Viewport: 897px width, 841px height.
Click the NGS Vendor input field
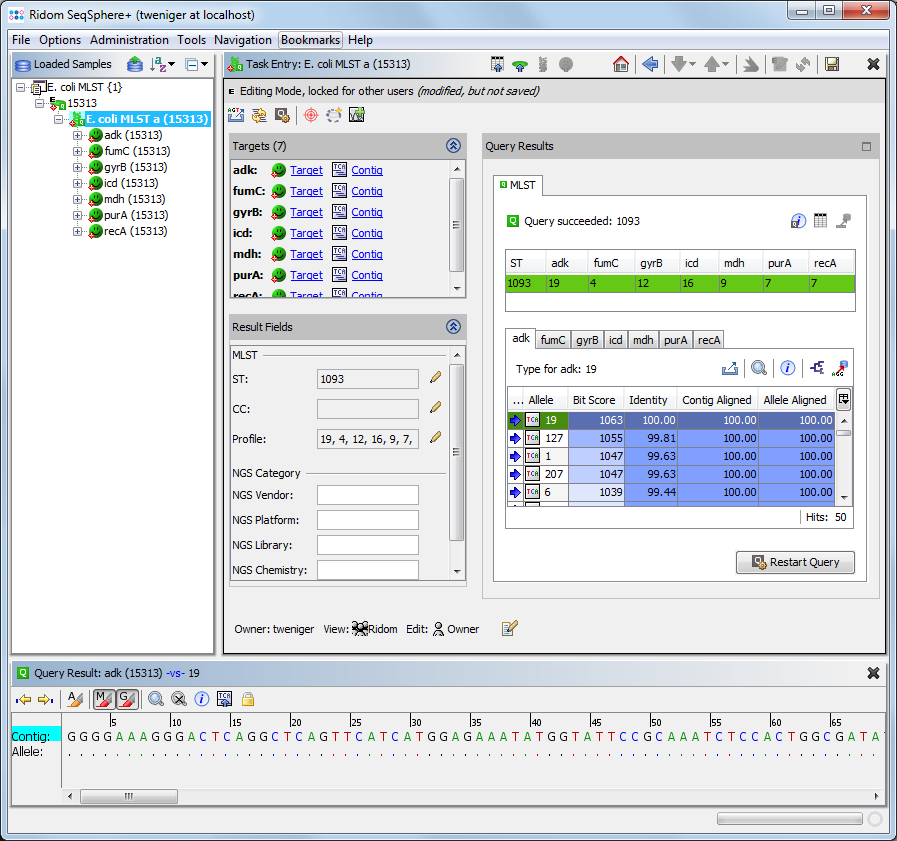[x=367, y=495]
